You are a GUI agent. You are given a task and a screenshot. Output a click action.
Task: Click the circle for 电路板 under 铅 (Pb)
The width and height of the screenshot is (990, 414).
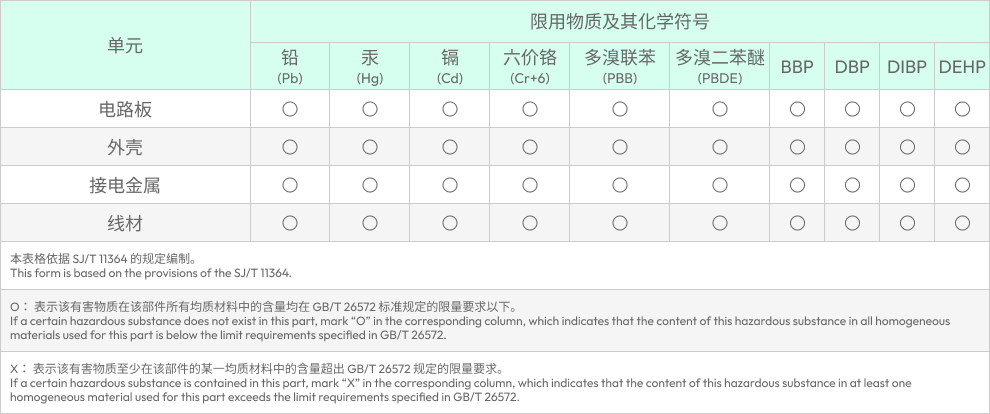point(290,109)
